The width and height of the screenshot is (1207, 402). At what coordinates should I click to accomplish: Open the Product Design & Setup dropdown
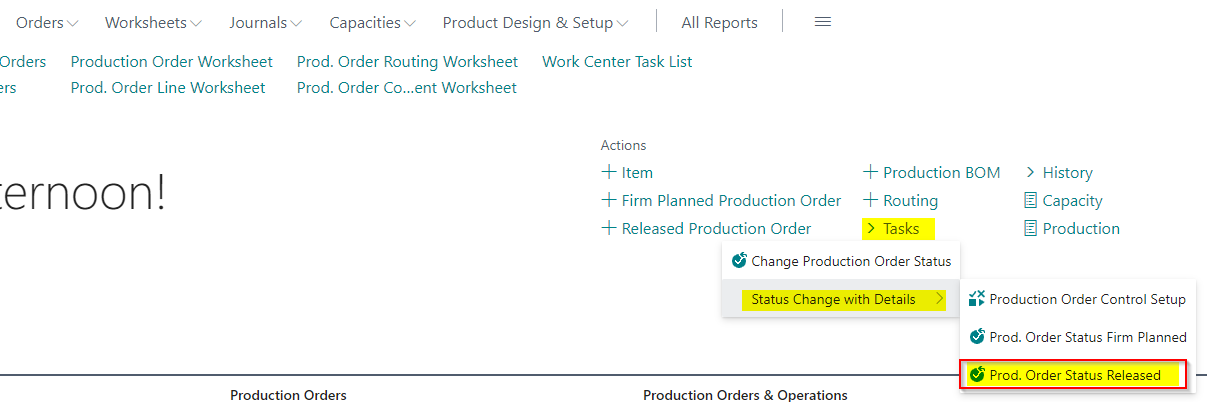tap(536, 22)
